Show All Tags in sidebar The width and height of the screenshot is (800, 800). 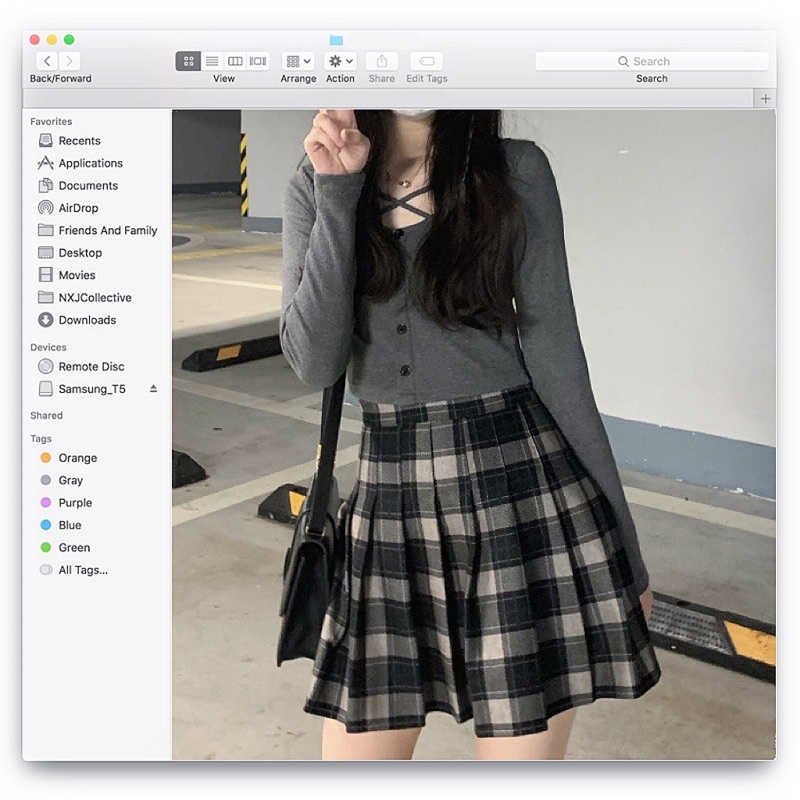[x=82, y=570]
